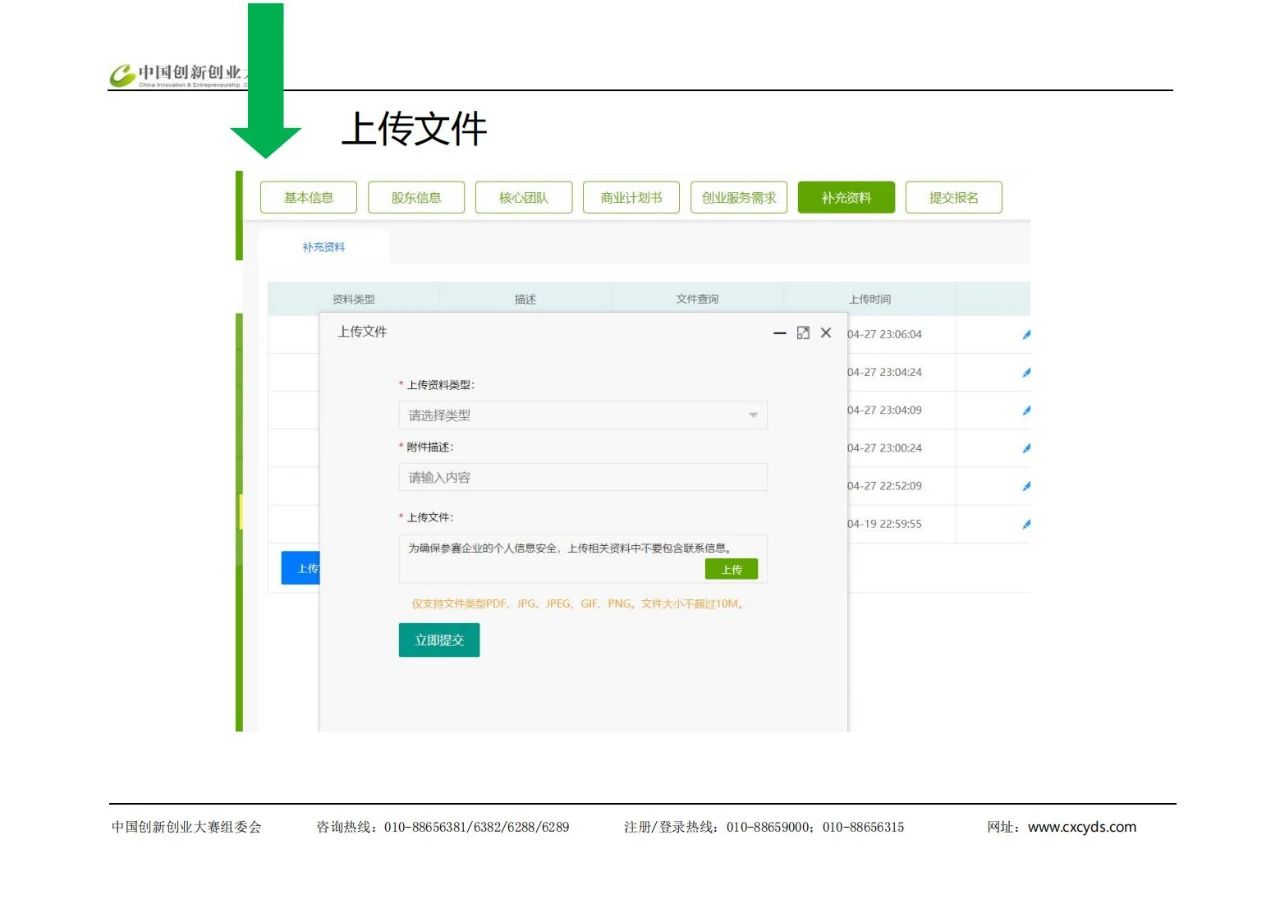Open the 请选择类型 dropdown
Screen dimensions: 1280x904
click(582, 416)
